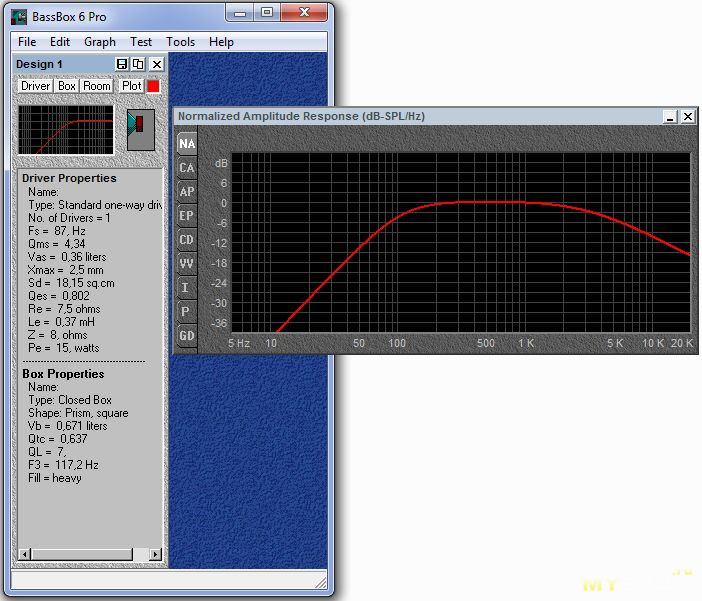Open the I impedance graph tab
The image size is (702, 601).
tap(187, 288)
